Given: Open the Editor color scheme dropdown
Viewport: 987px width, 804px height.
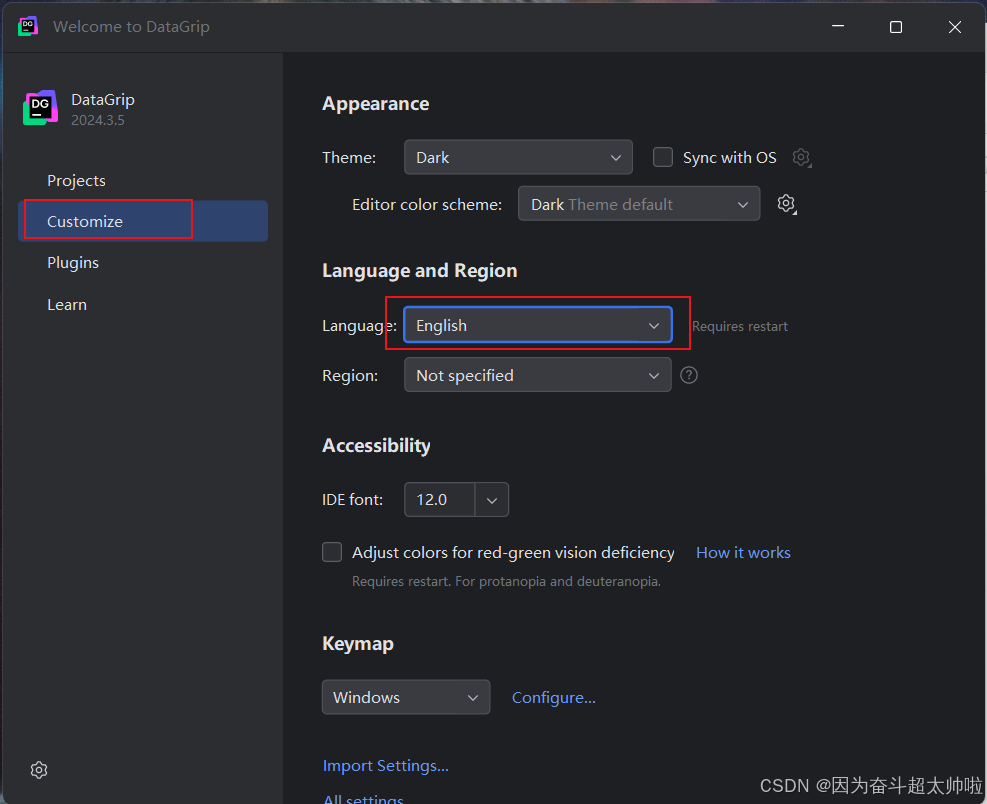Looking at the screenshot, I should click(x=639, y=204).
